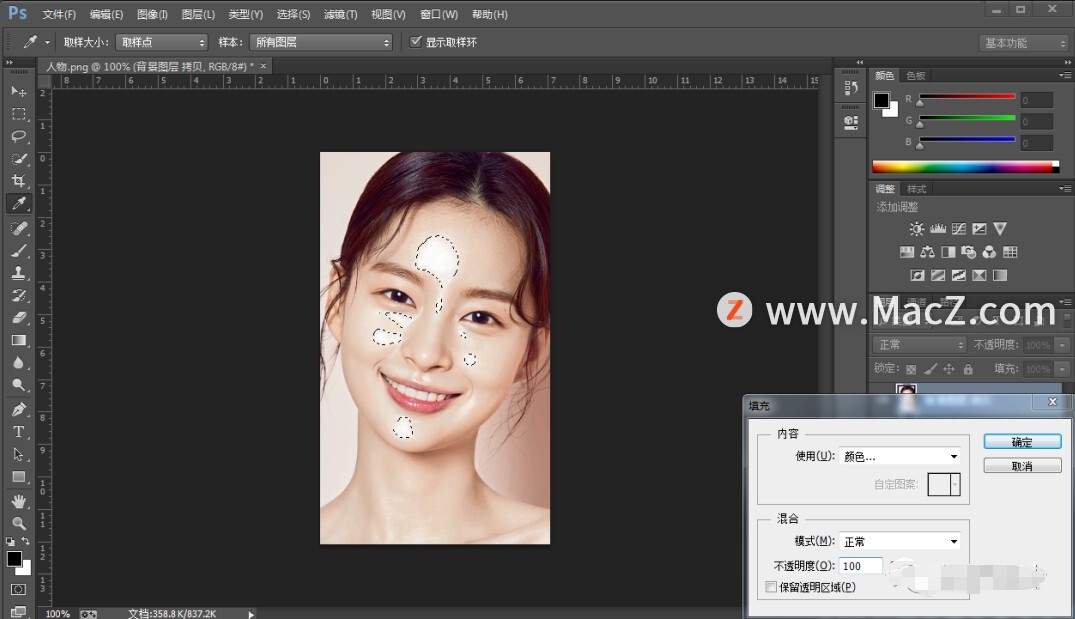Open the Color panel flyout menu
Image resolution: width=1075 pixels, height=619 pixels.
[1064, 75]
